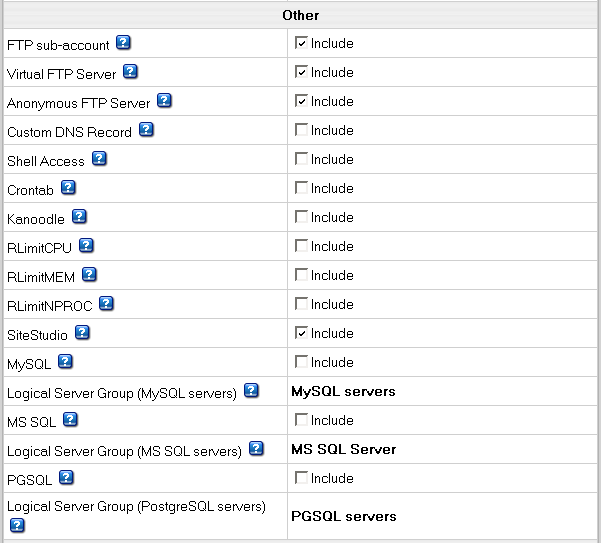
Task: Uncheck Include for FTP sub-account
Action: (301, 43)
